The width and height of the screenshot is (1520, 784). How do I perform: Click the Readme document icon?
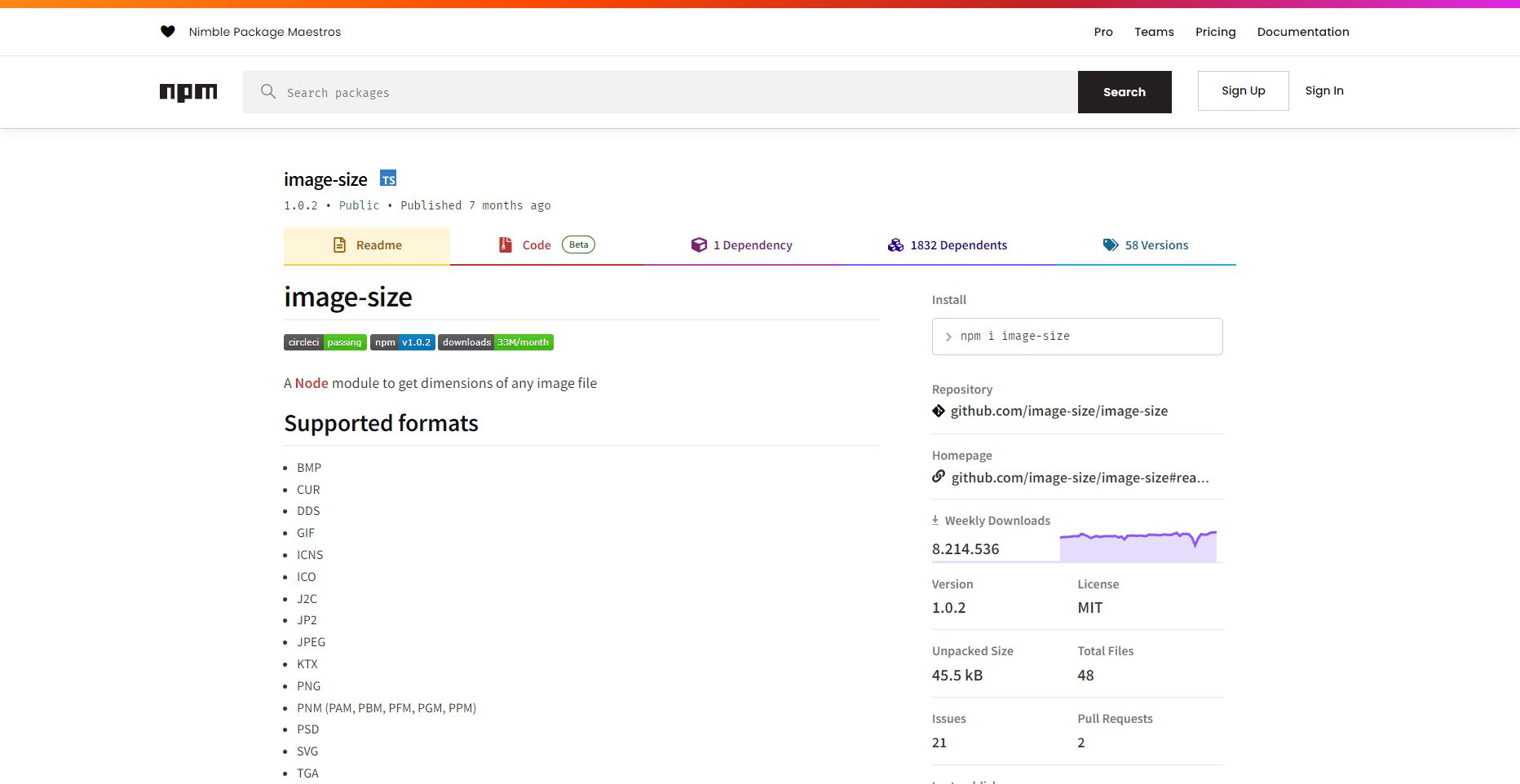[340, 245]
